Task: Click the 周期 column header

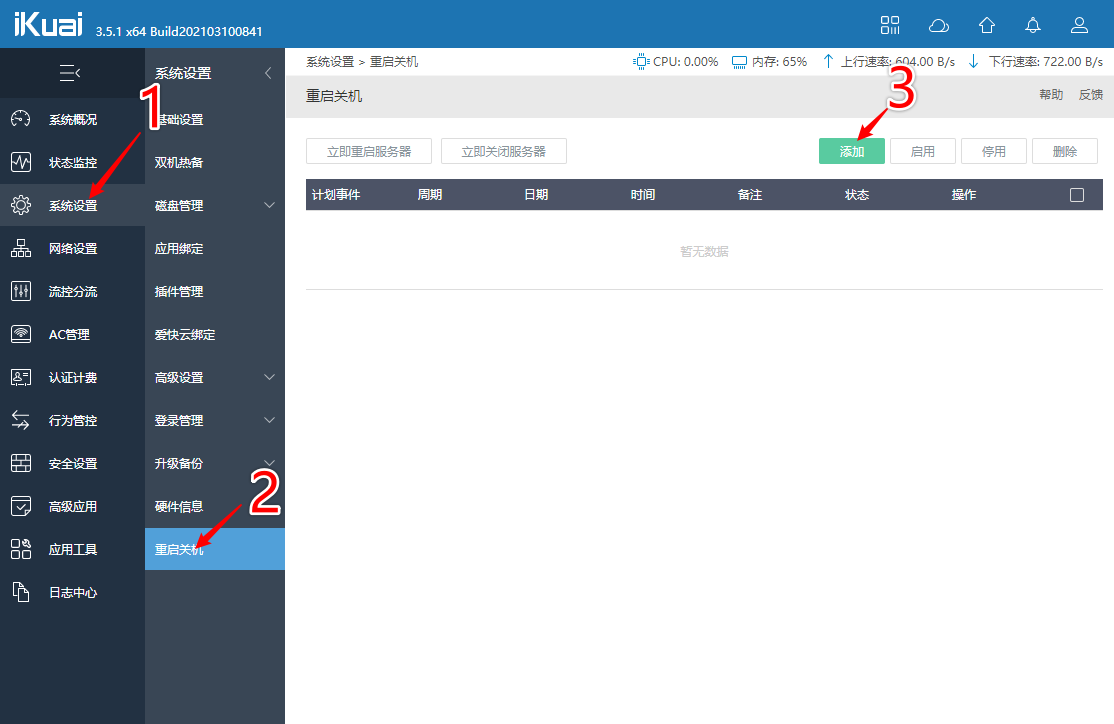Action: [430, 195]
